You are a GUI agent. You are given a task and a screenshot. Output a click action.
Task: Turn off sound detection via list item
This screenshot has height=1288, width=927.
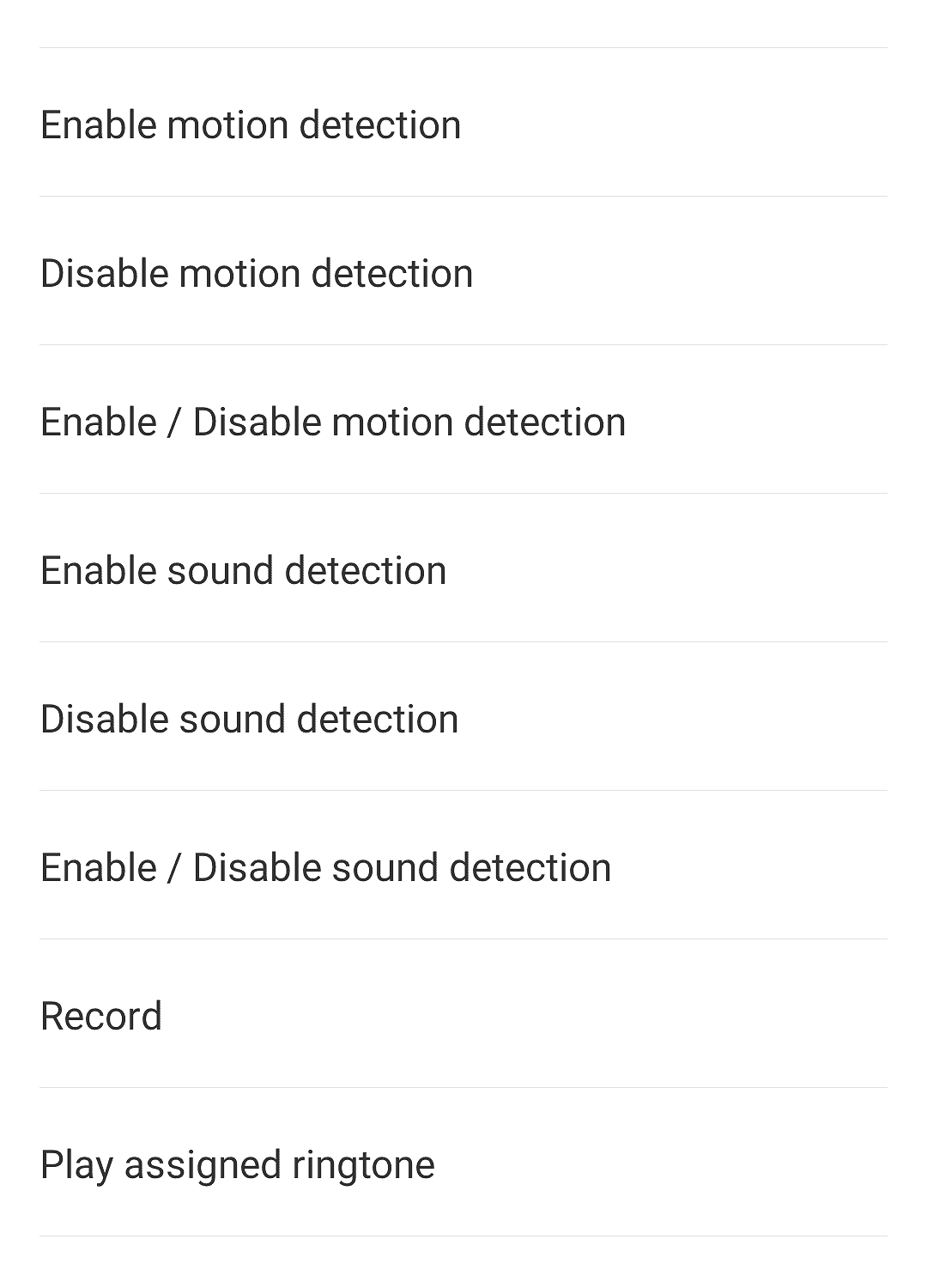tap(250, 719)
